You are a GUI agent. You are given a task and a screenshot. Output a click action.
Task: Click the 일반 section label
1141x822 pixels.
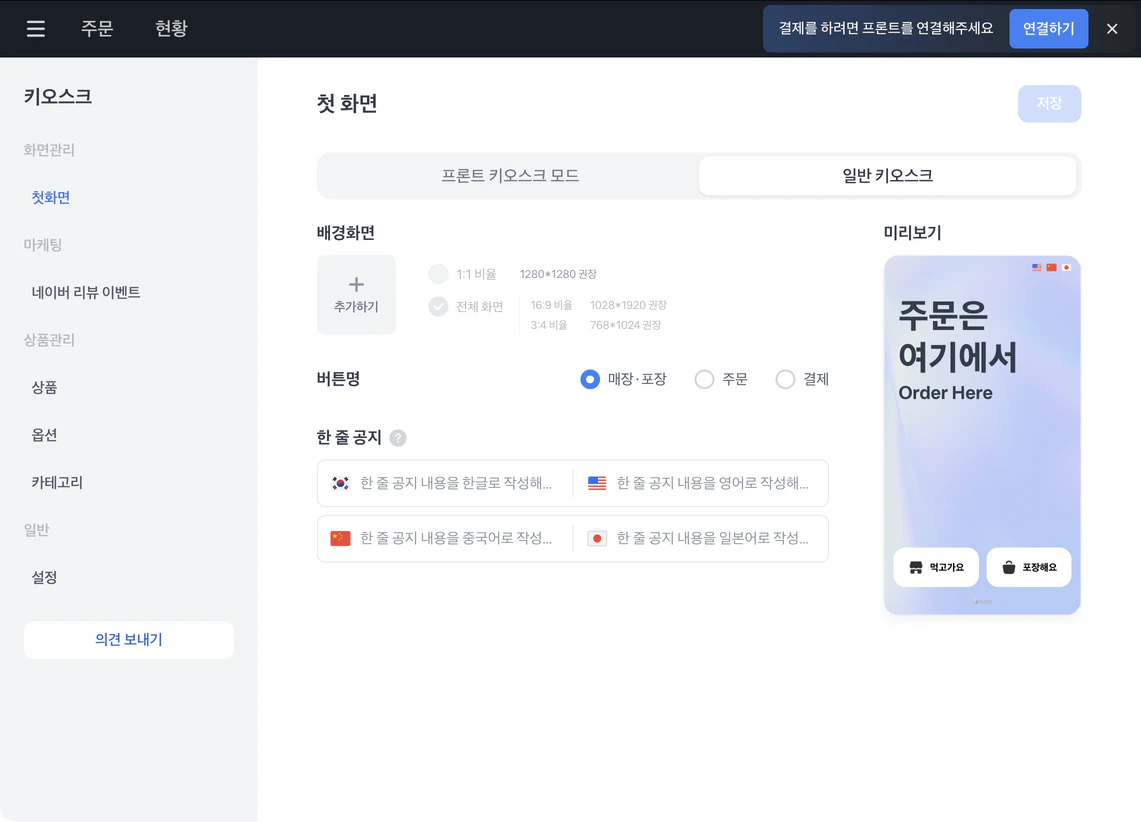click(36, 530)
